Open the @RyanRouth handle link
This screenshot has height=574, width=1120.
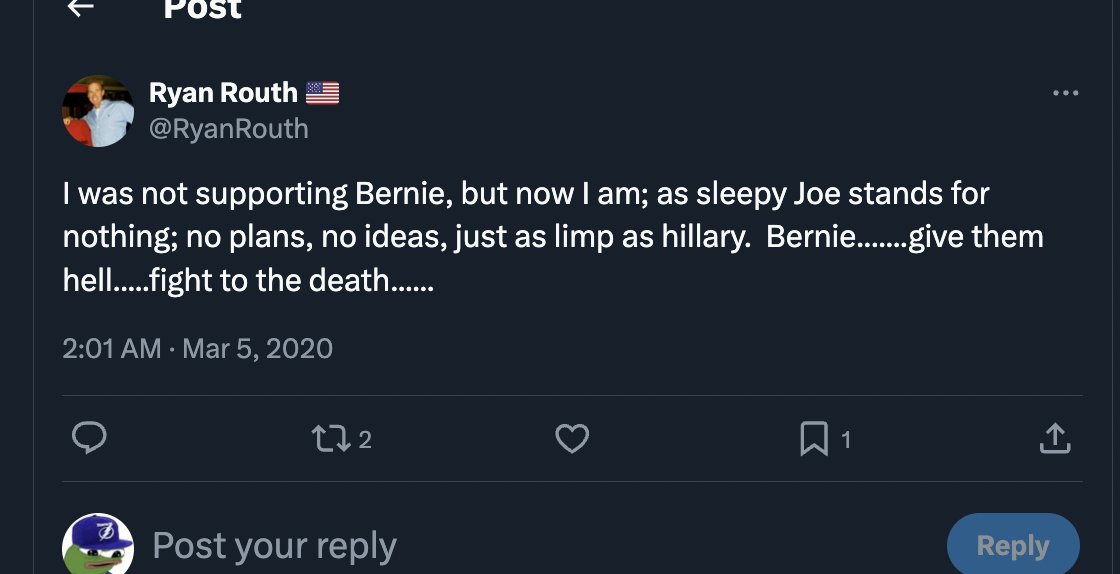(x=228, y=129)
